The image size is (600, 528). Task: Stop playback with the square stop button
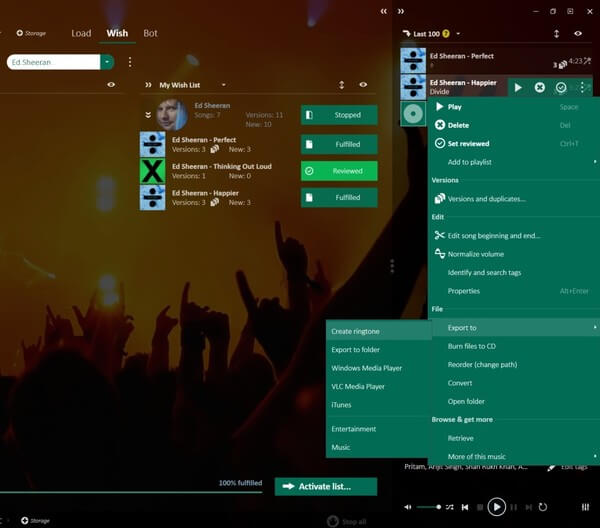coord(480,507)
